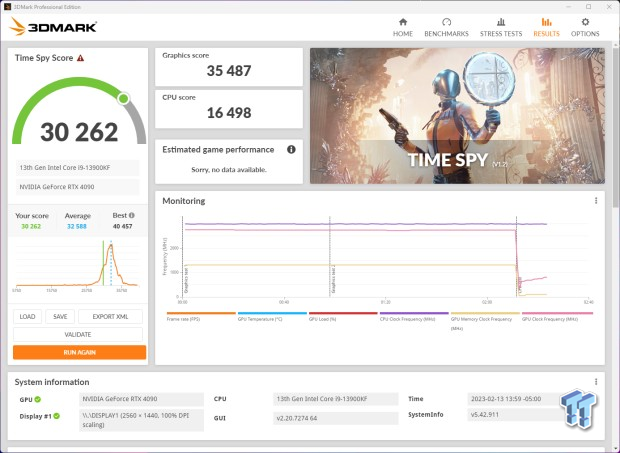Toggle the GPU Clock Frequency legend
The image size is (620, 453).
[557, 317]
